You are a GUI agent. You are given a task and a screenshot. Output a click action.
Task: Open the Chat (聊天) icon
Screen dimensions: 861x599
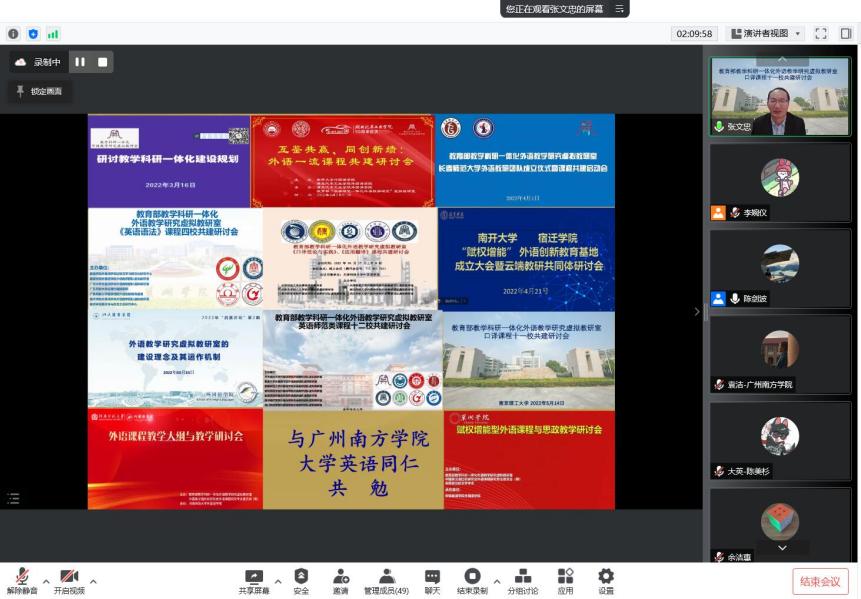coord(432,577)
